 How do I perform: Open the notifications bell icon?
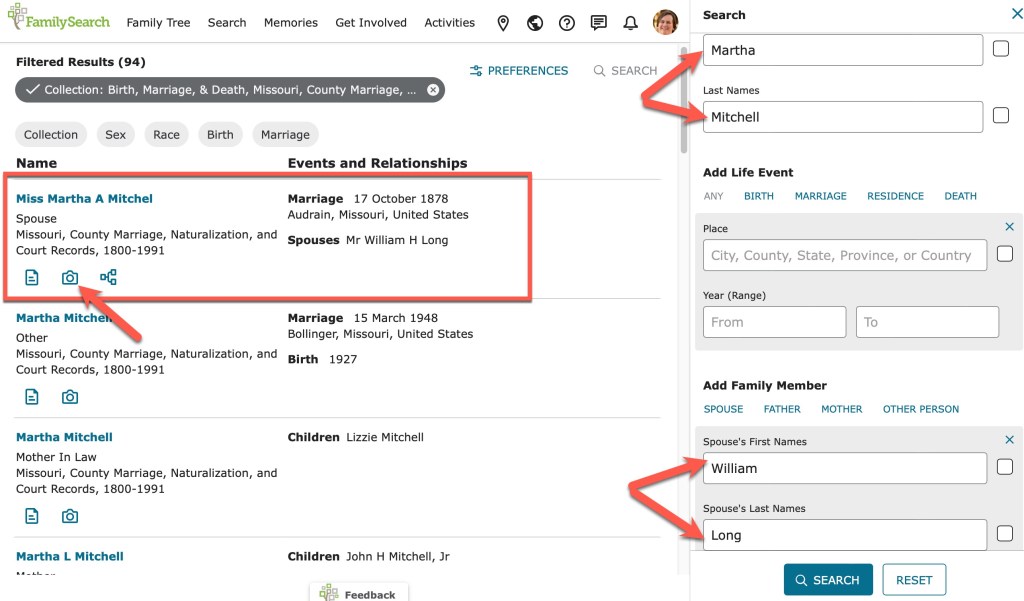click(x=630, y=23)
